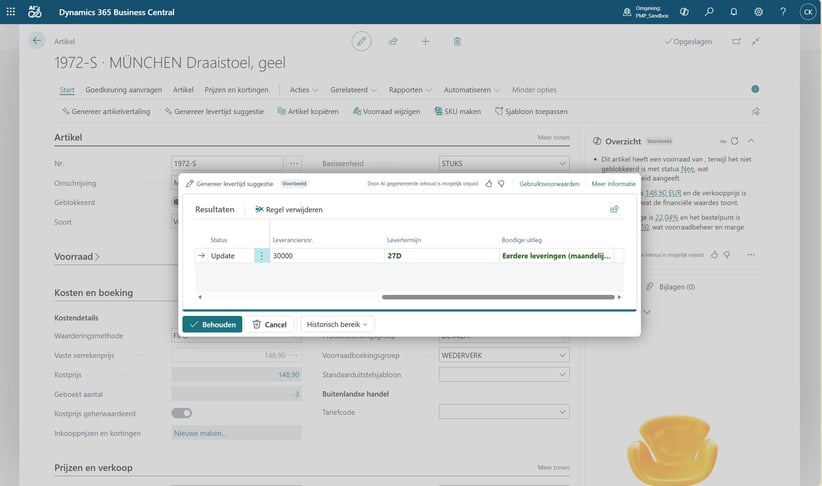Open the environment info icon in header
The height and width of the screenshot is (486, 822).
click(626, 12)
